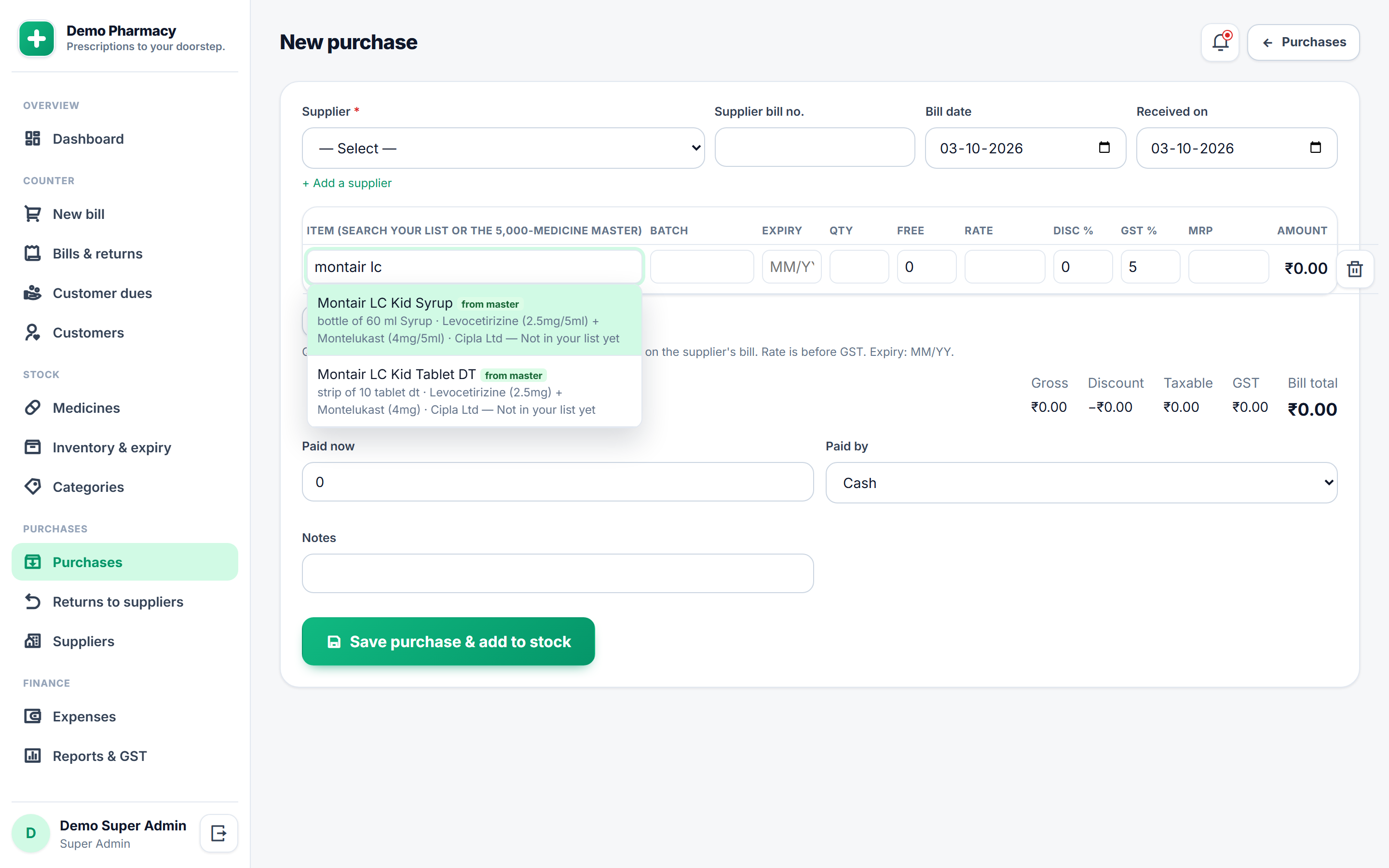
Task: Open the notifications bell
Action: tap(1220, 42)
